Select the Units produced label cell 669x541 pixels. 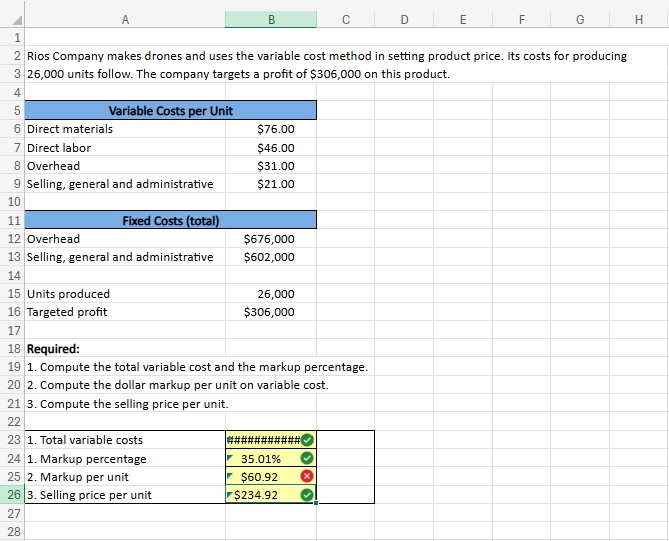(x=125, y=294)
